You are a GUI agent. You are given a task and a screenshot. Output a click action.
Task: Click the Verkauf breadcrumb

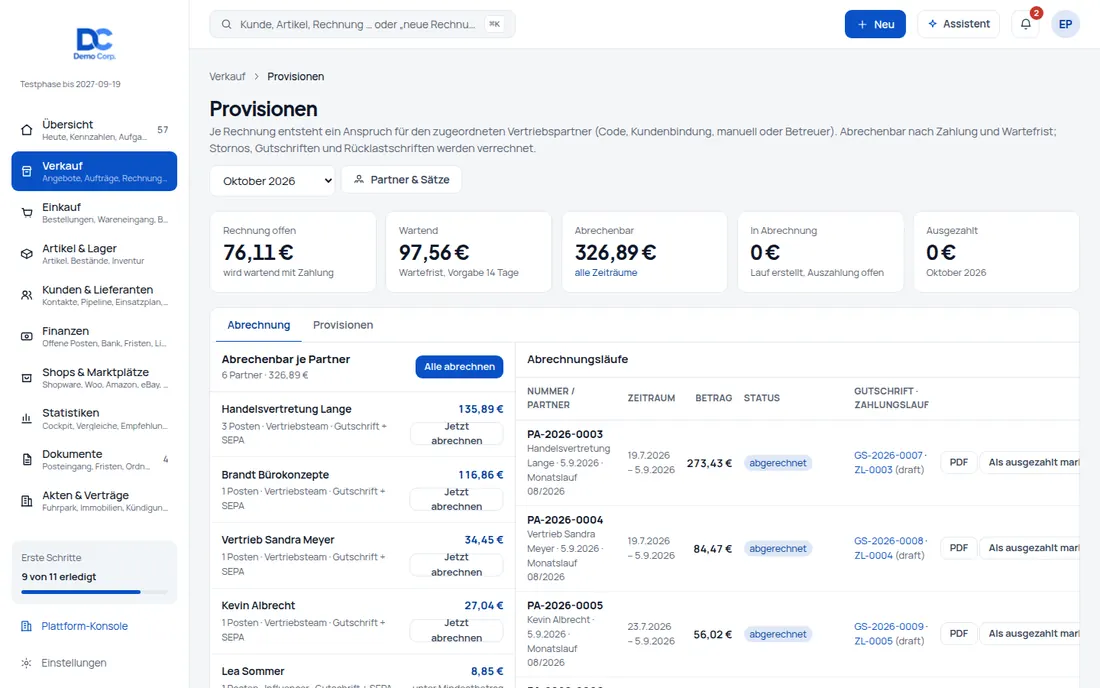point(227,76)
